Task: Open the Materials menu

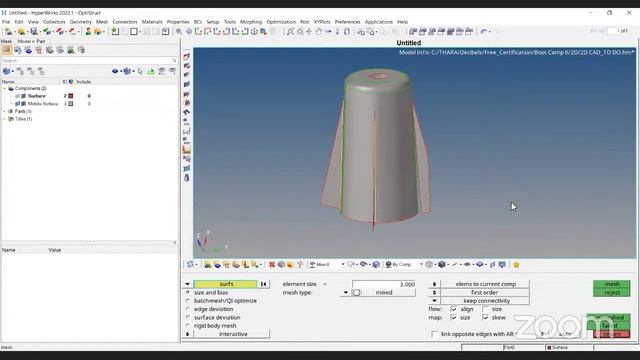Action: point(152,22)
